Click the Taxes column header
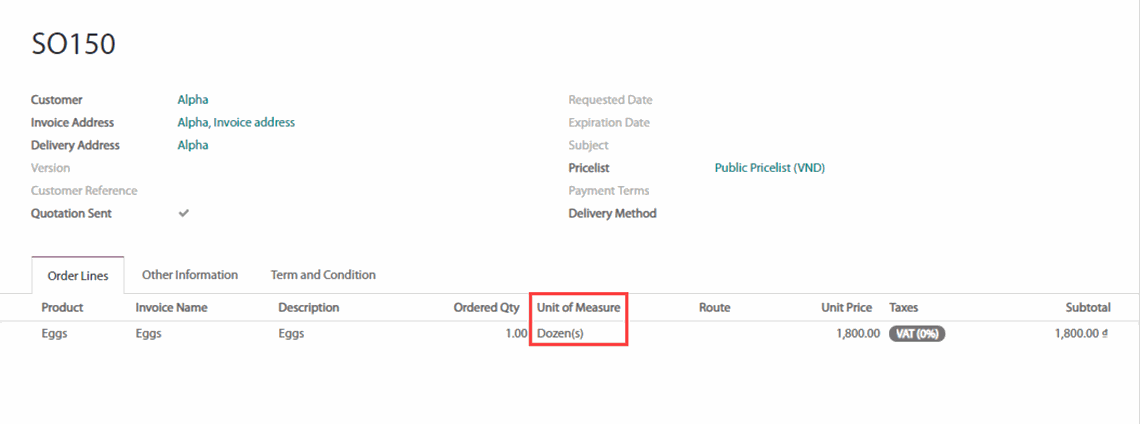 (904, 308)
